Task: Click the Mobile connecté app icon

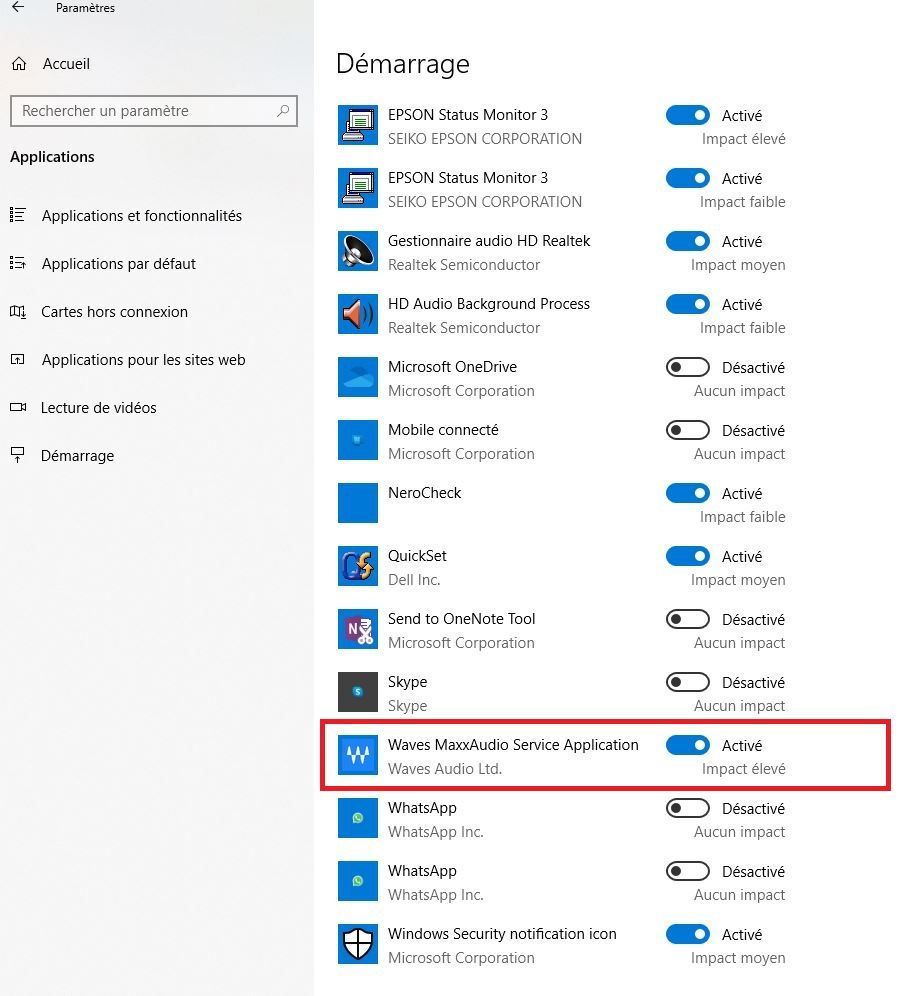Action: tap(358, 440)
